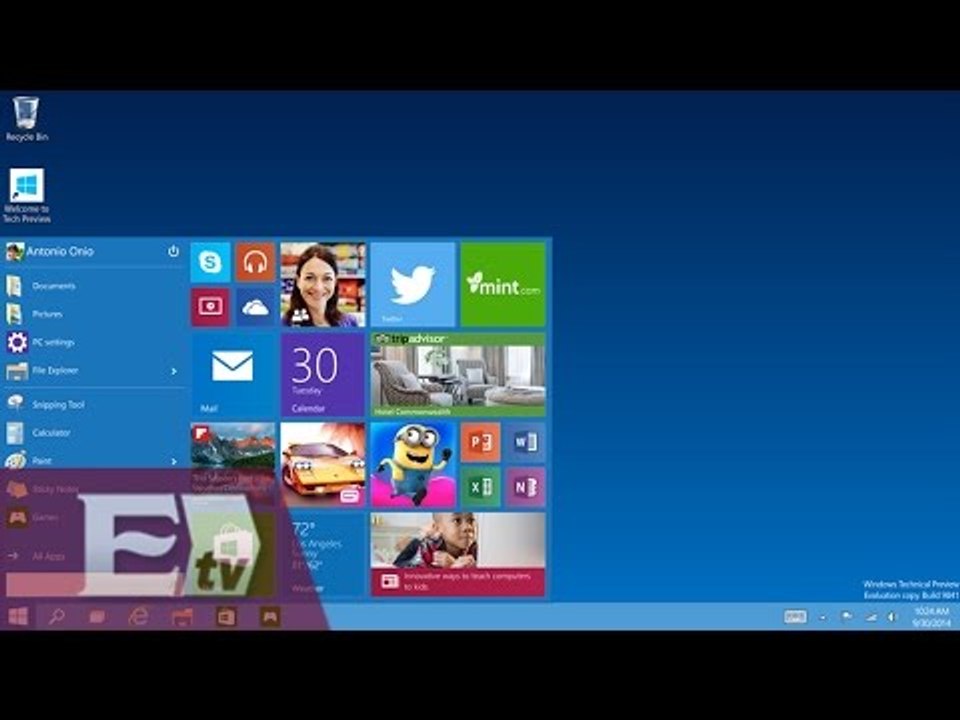This screenshot has width=960, height=720.
Task: Open the red Video tile
Action: click(x=211, y=307)
